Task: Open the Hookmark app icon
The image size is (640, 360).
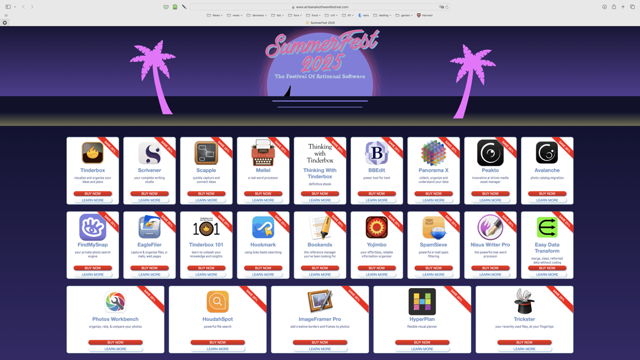Action: (x=263, y=227)
